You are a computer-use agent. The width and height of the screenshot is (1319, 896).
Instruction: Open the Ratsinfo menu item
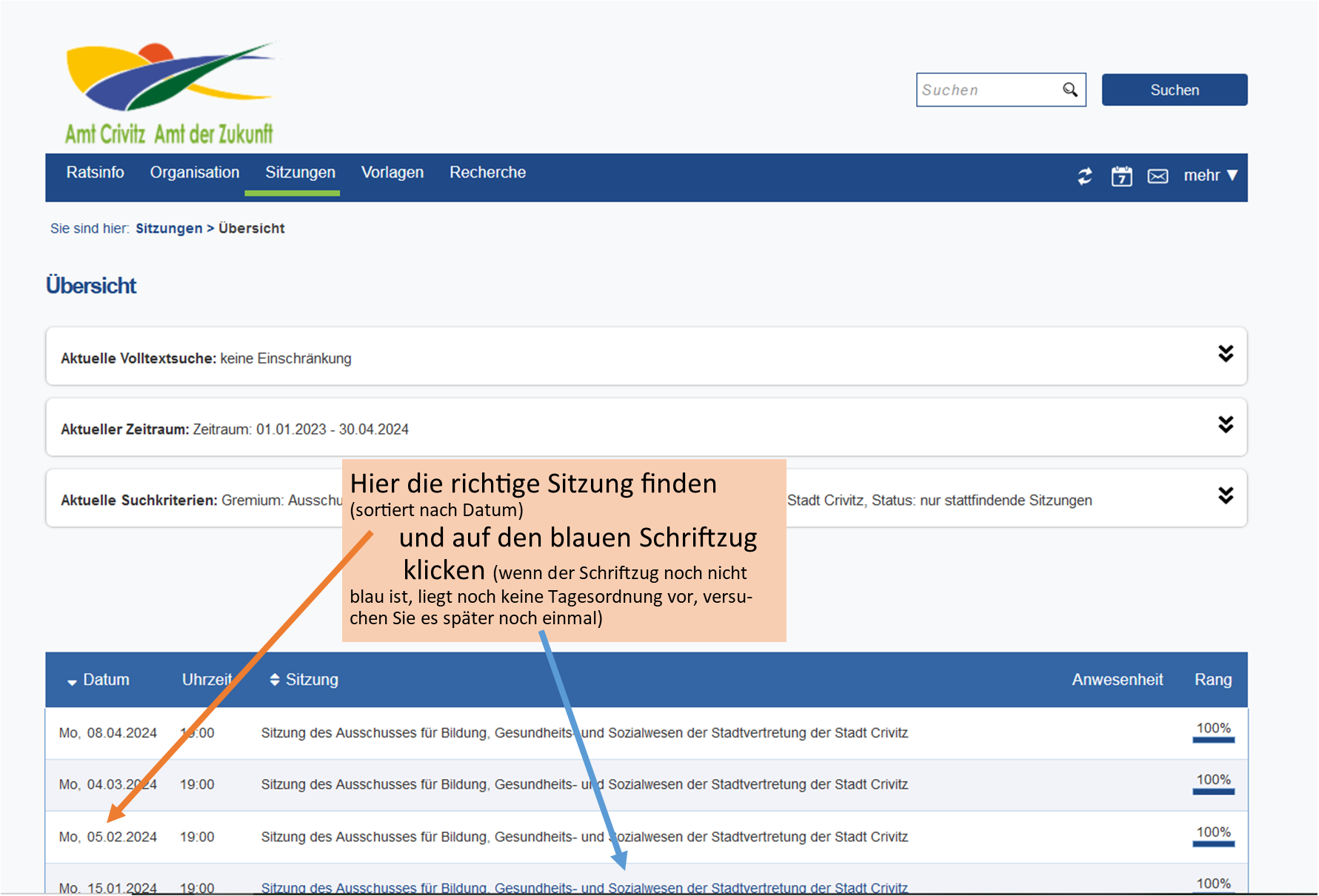[x=96, y=173]
